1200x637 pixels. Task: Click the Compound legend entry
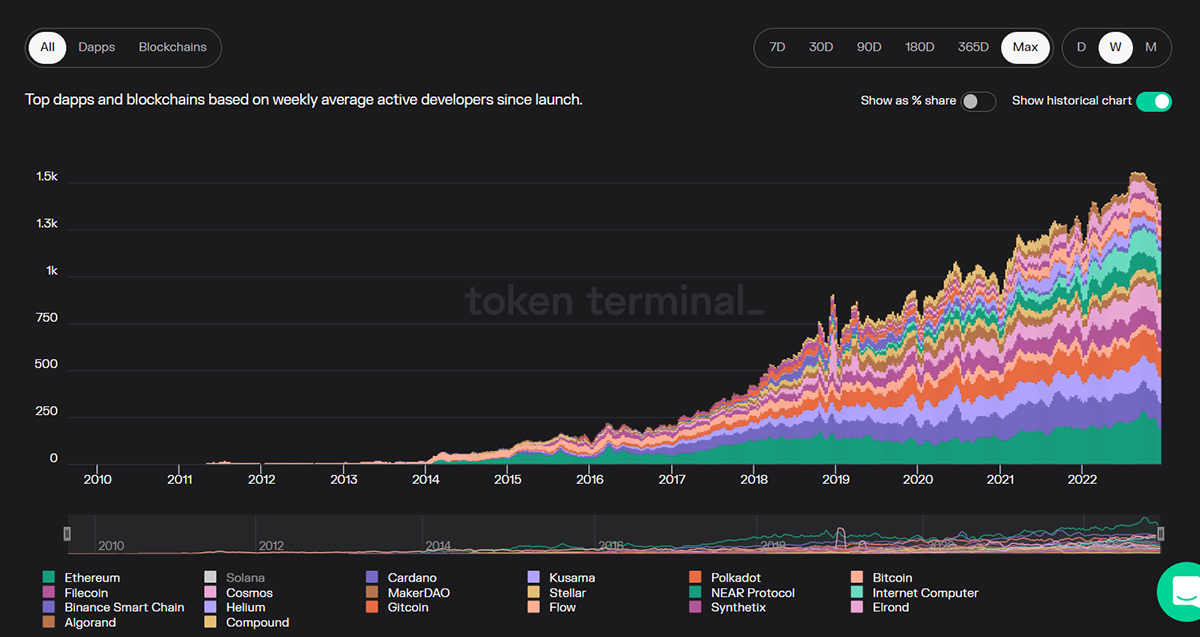tap(246, 622)
